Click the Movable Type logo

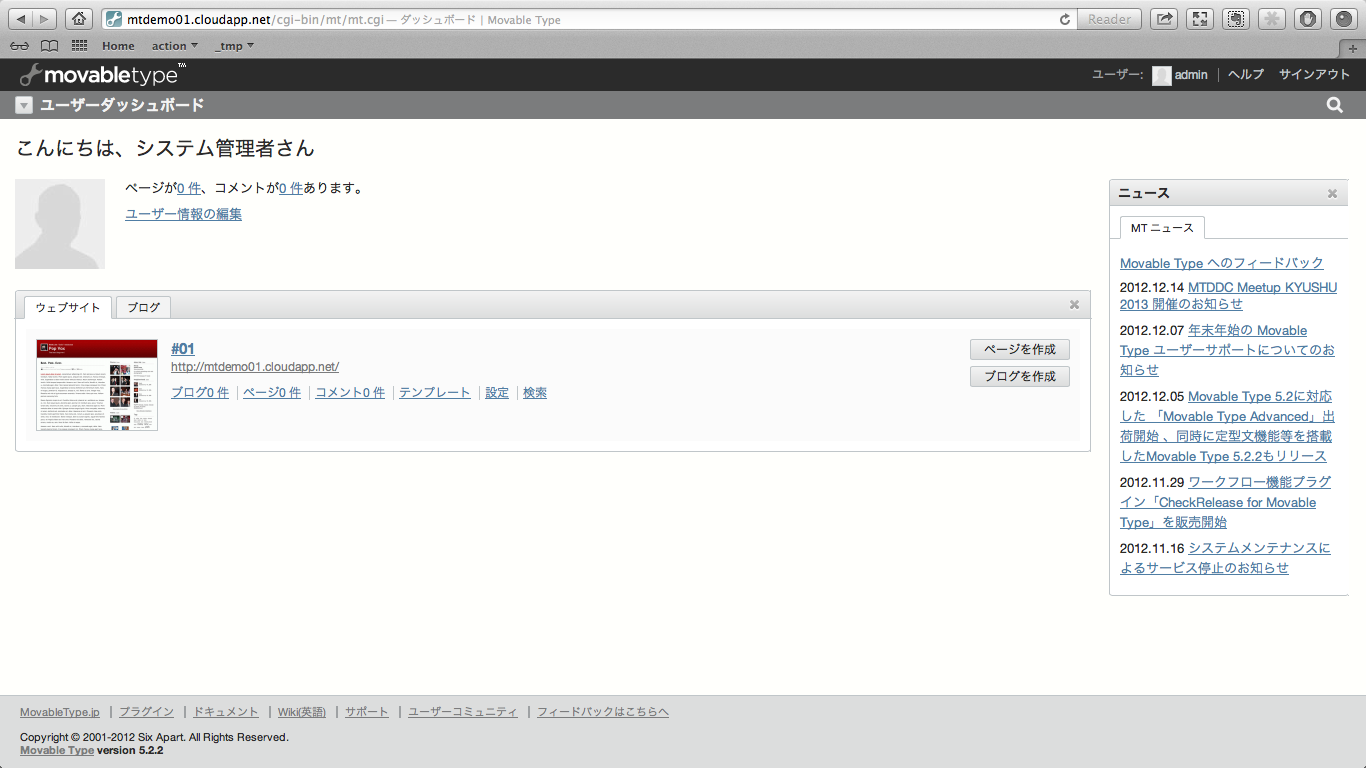click(102, 74)
